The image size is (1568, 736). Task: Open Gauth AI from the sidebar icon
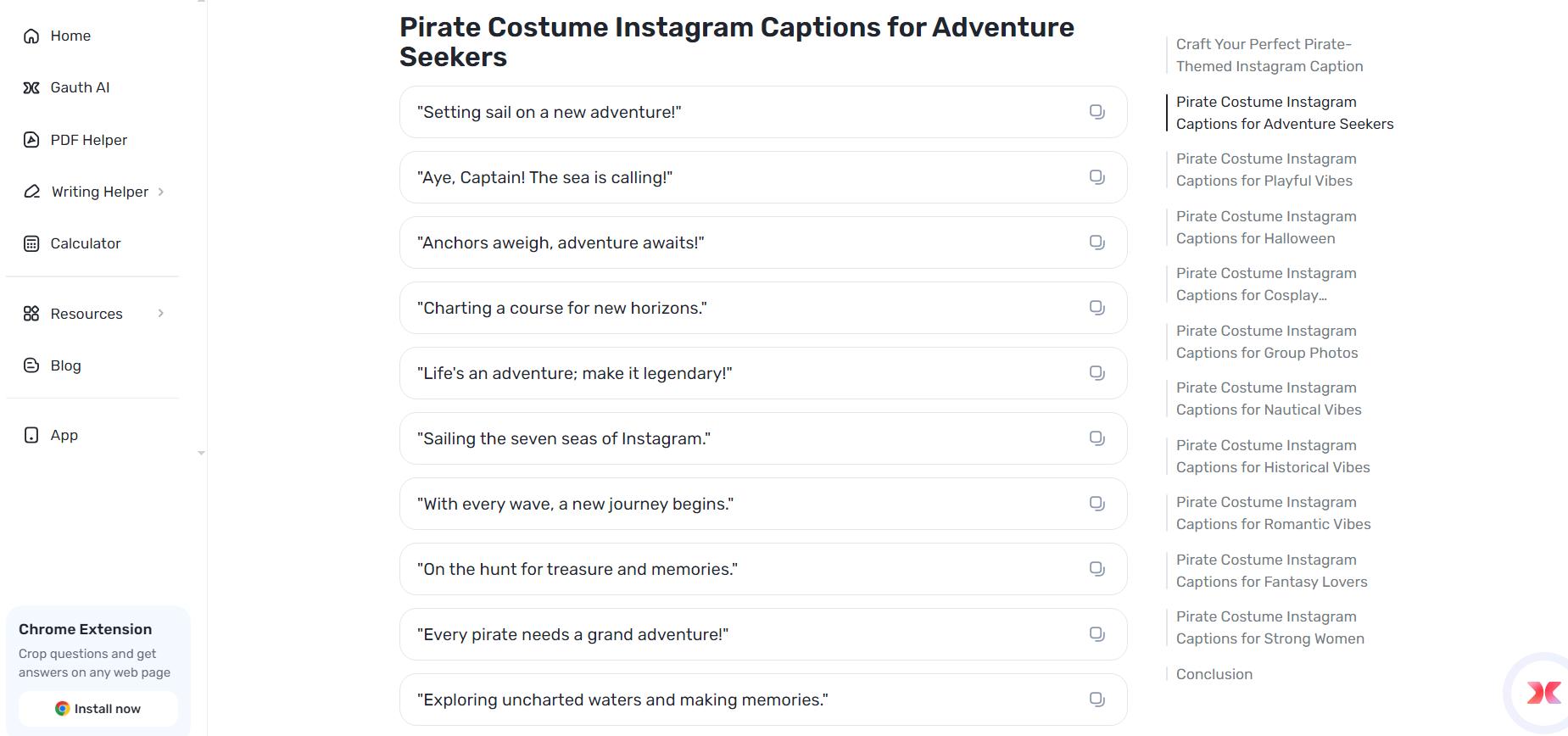(x=31, y=87)
